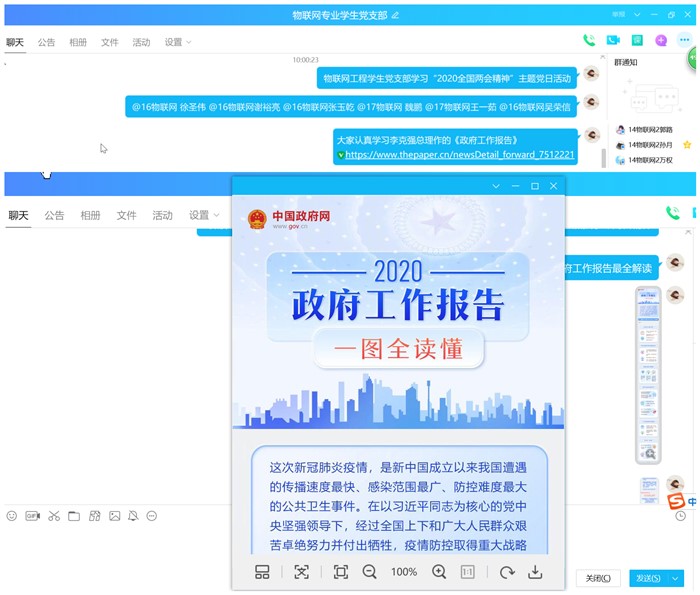Switch to the 相册 tab
Viewport: 700px width, 595px height.
78,42
